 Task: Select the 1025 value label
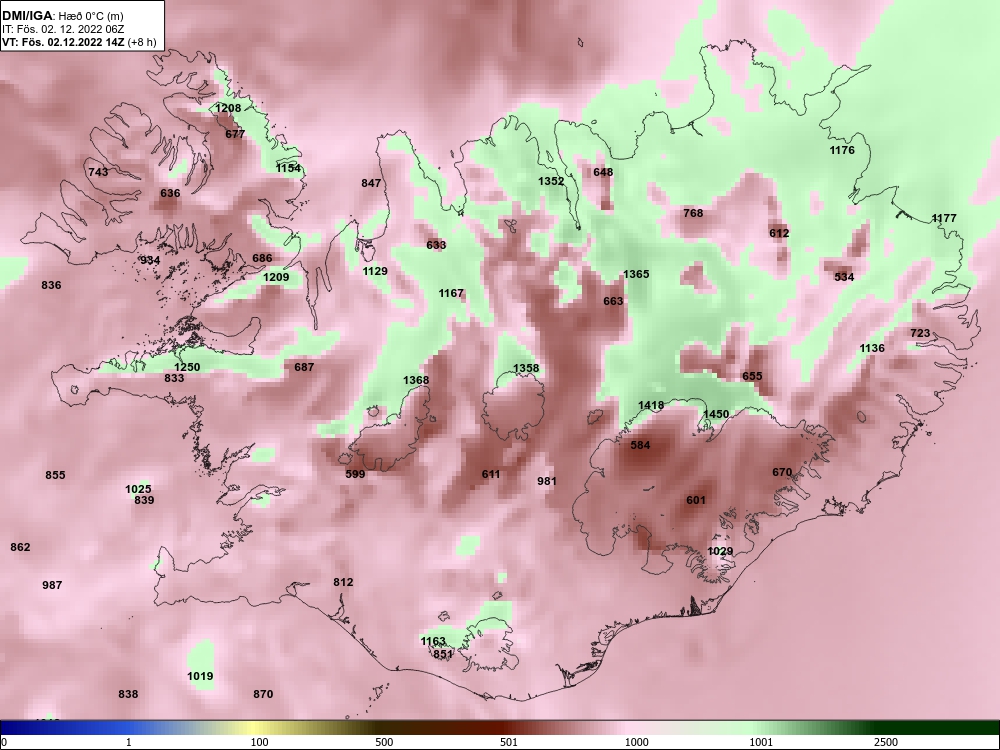[x=138, y=490]
